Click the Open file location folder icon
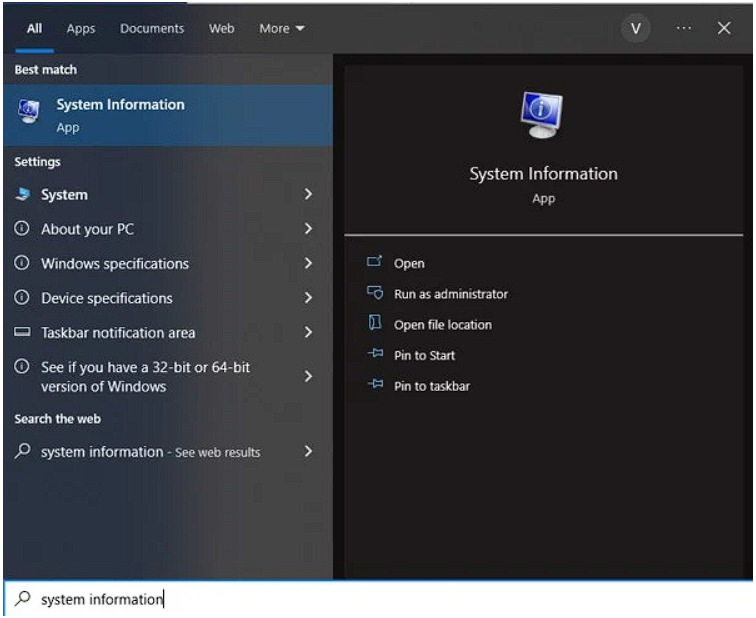This screenshot has width=756, height=618. (375, 324)
